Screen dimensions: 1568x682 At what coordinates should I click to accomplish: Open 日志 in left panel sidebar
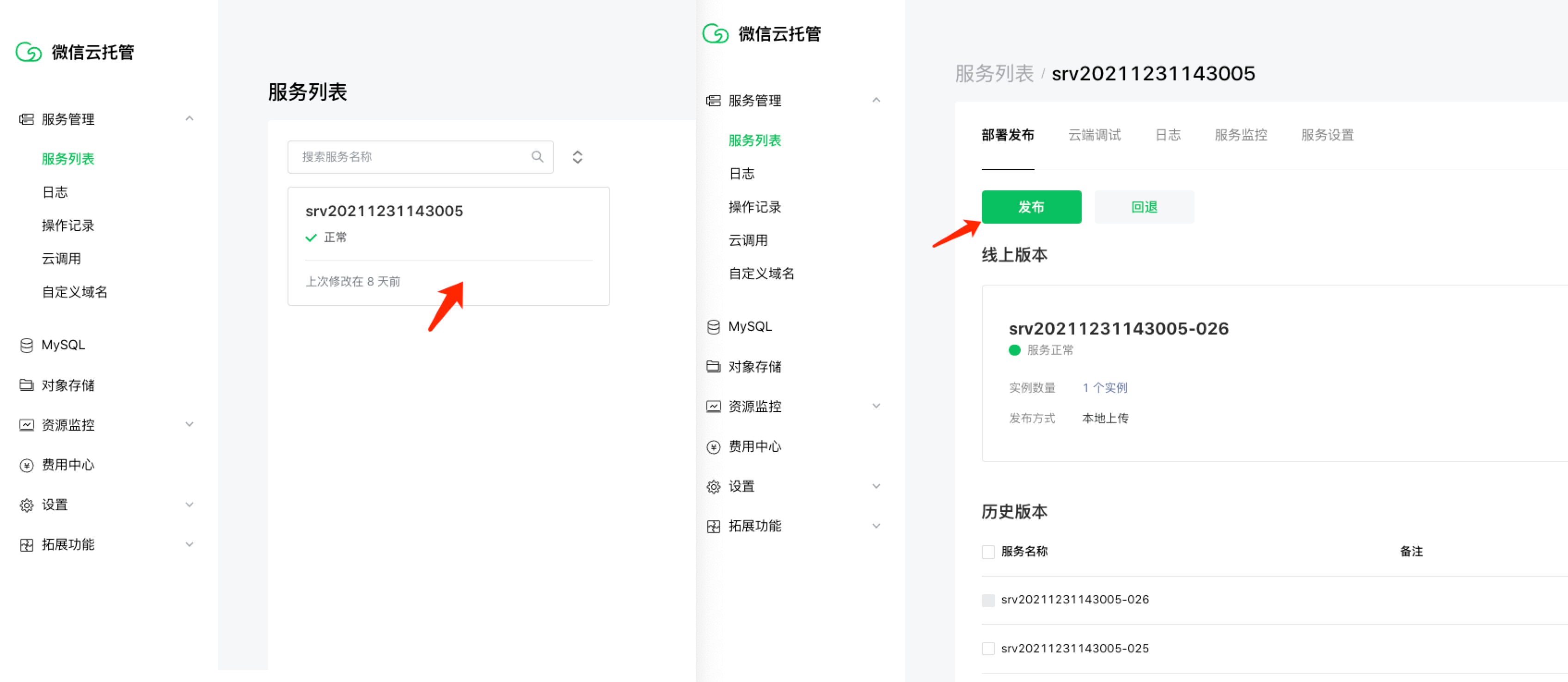click(x=55, y=192)
